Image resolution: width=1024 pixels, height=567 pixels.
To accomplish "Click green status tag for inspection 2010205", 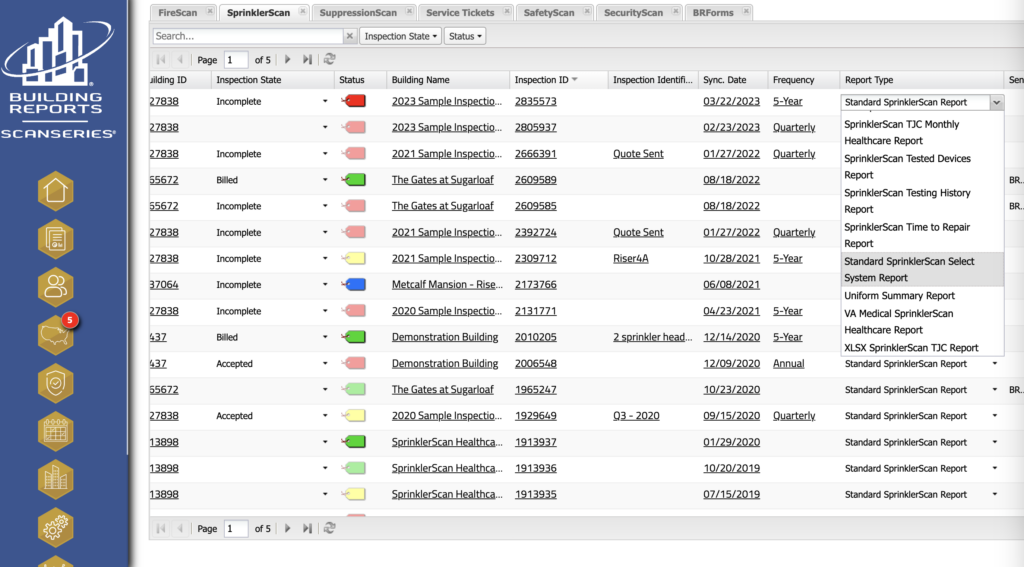I will coord(353,337).
